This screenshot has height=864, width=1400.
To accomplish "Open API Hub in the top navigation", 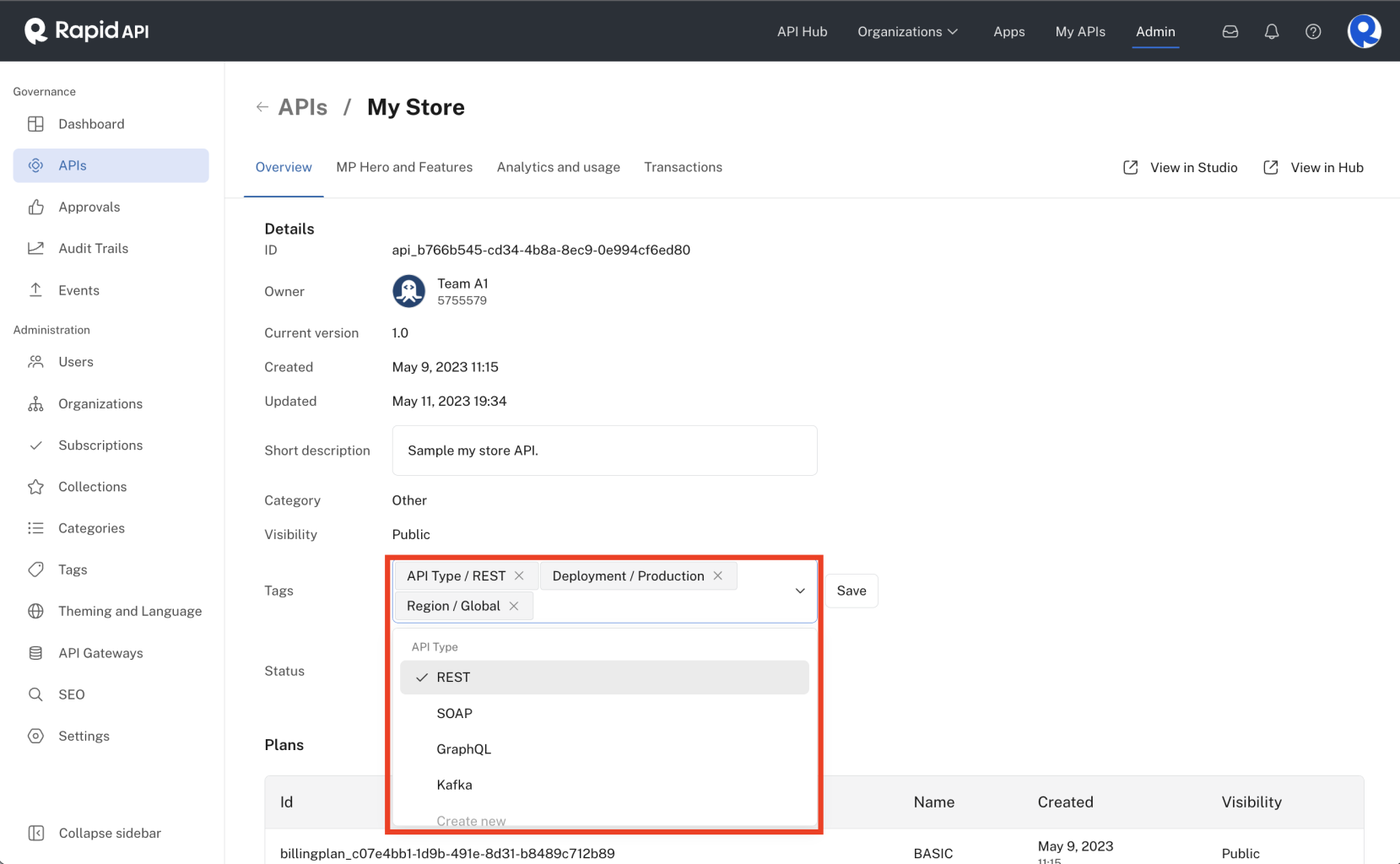I will [x=803, y=31].
